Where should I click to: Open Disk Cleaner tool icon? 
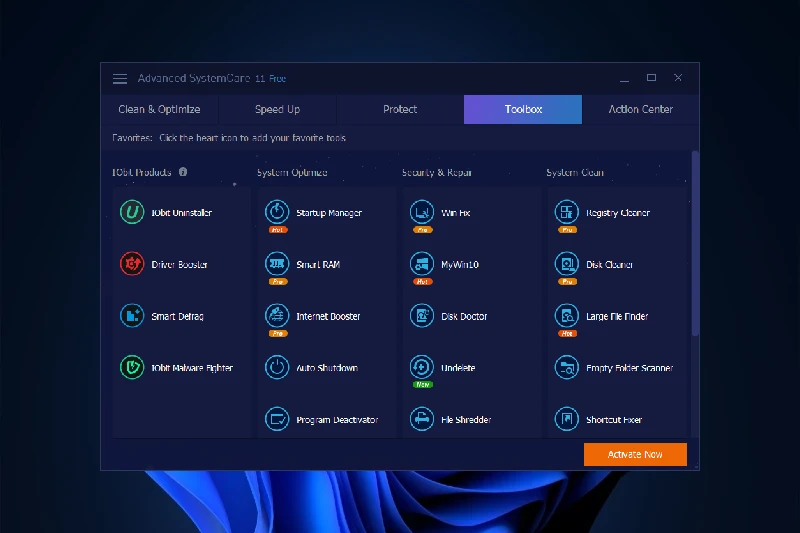[567, 264]
